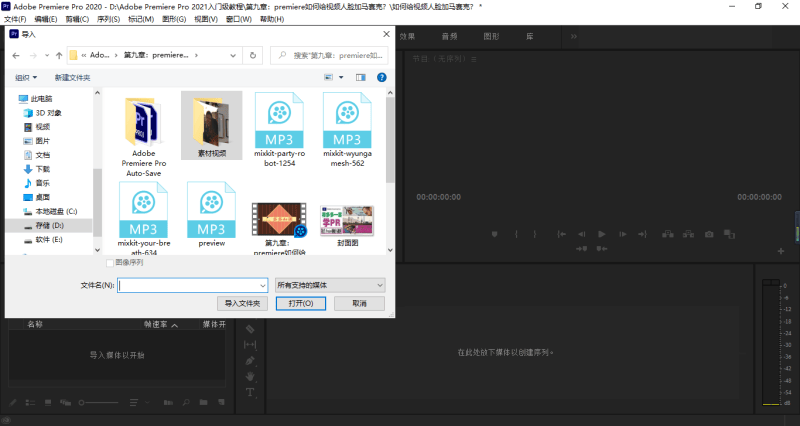Toggle the 图像序列 checkbox
The width and height of the screenshot is (800, 426).
point(110,263)
